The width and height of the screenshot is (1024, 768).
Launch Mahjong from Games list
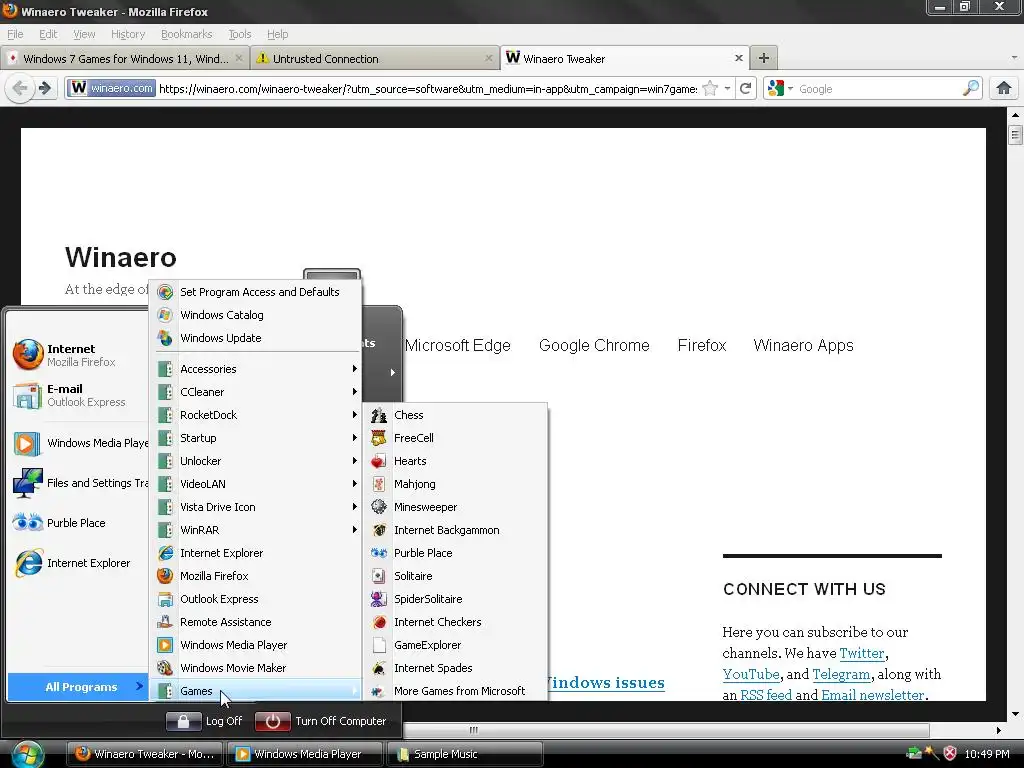pos(455,484)
